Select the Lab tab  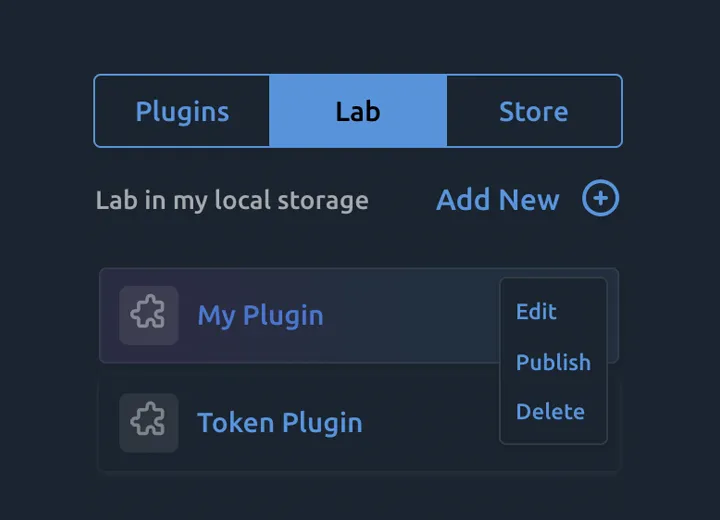[x=358, y=111]
